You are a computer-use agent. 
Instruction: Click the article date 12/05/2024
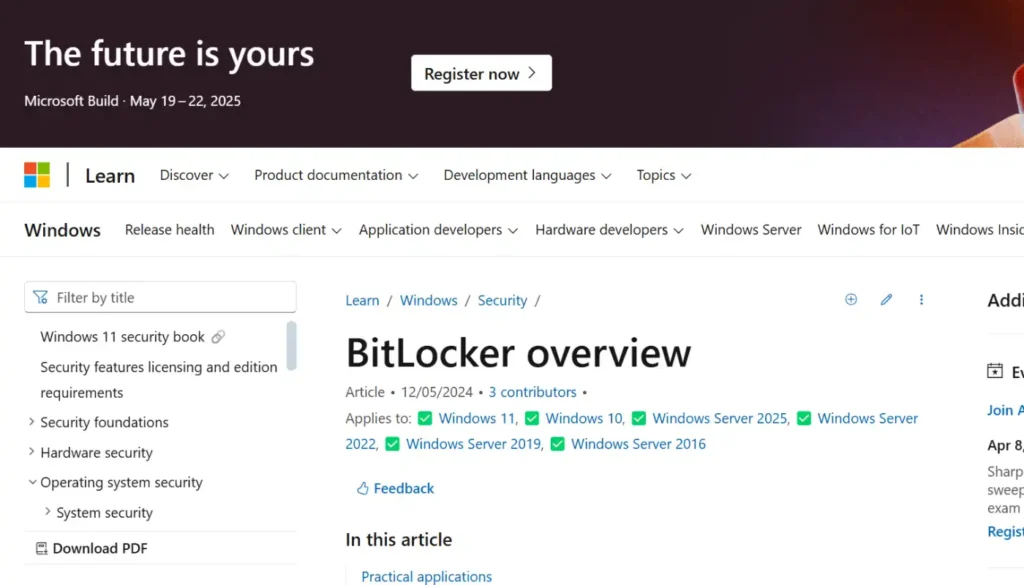436,392
